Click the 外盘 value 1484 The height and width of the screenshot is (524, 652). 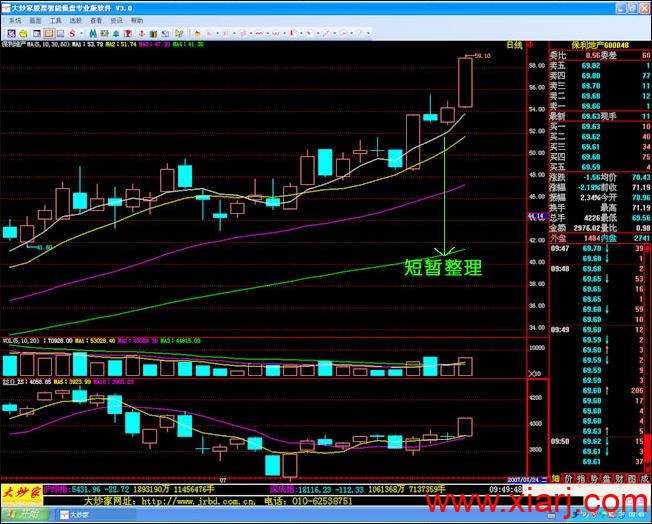592,238
